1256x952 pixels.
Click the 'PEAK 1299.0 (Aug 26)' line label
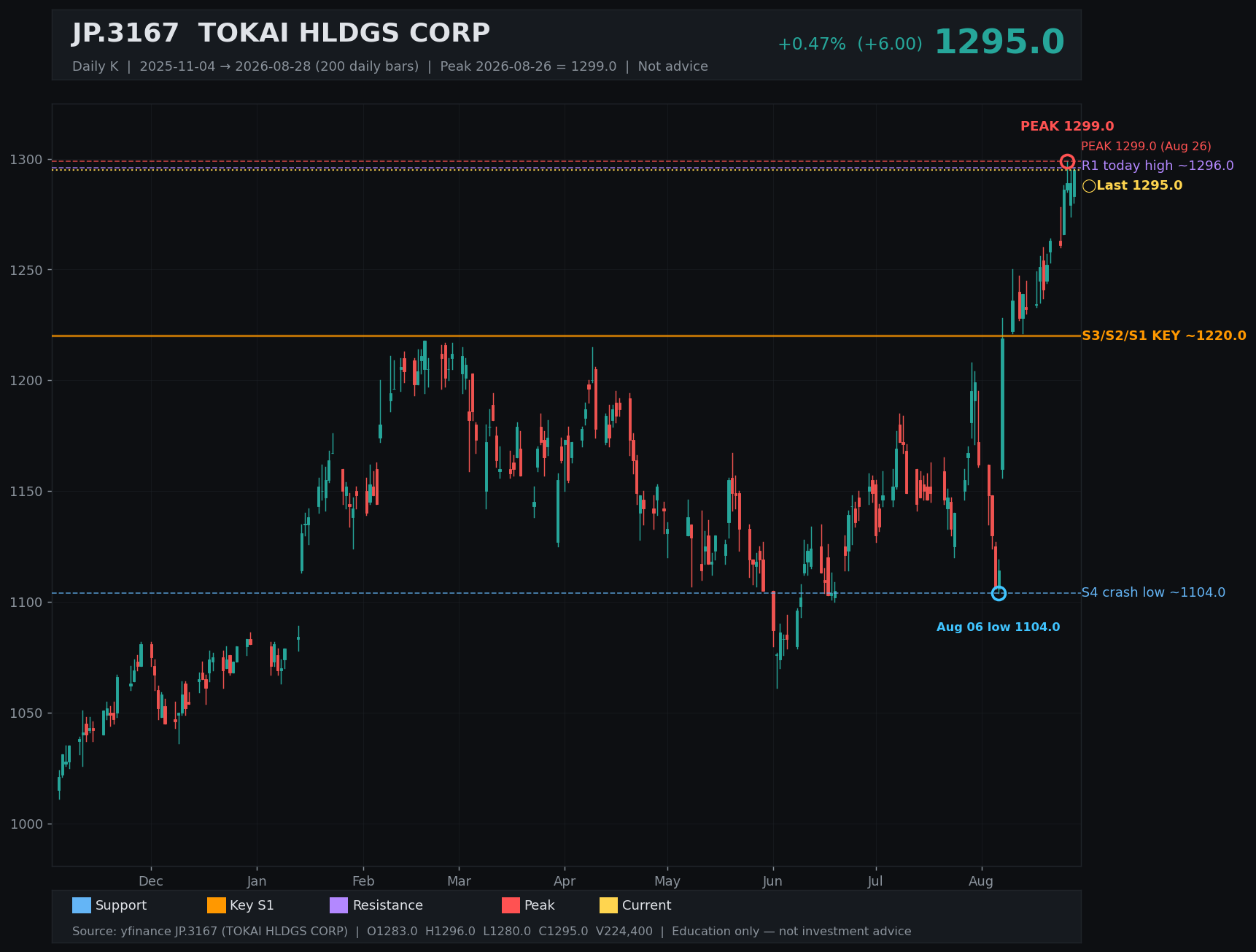coord(1146,147)
